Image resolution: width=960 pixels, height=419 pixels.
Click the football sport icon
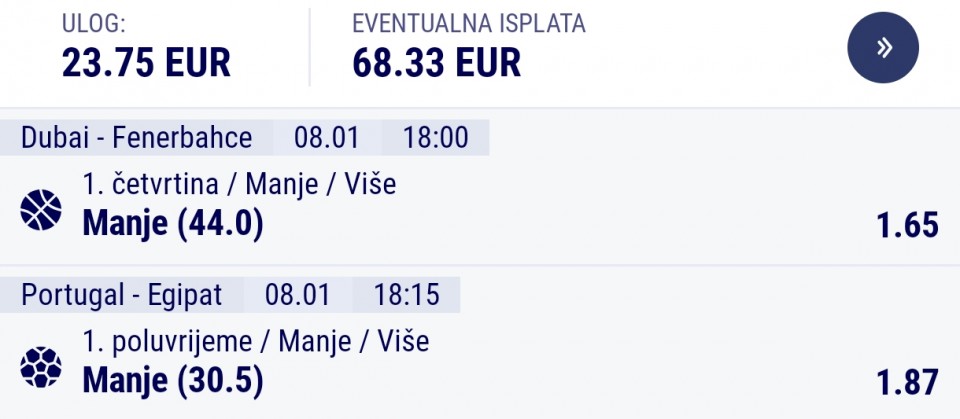coord(41,367)
